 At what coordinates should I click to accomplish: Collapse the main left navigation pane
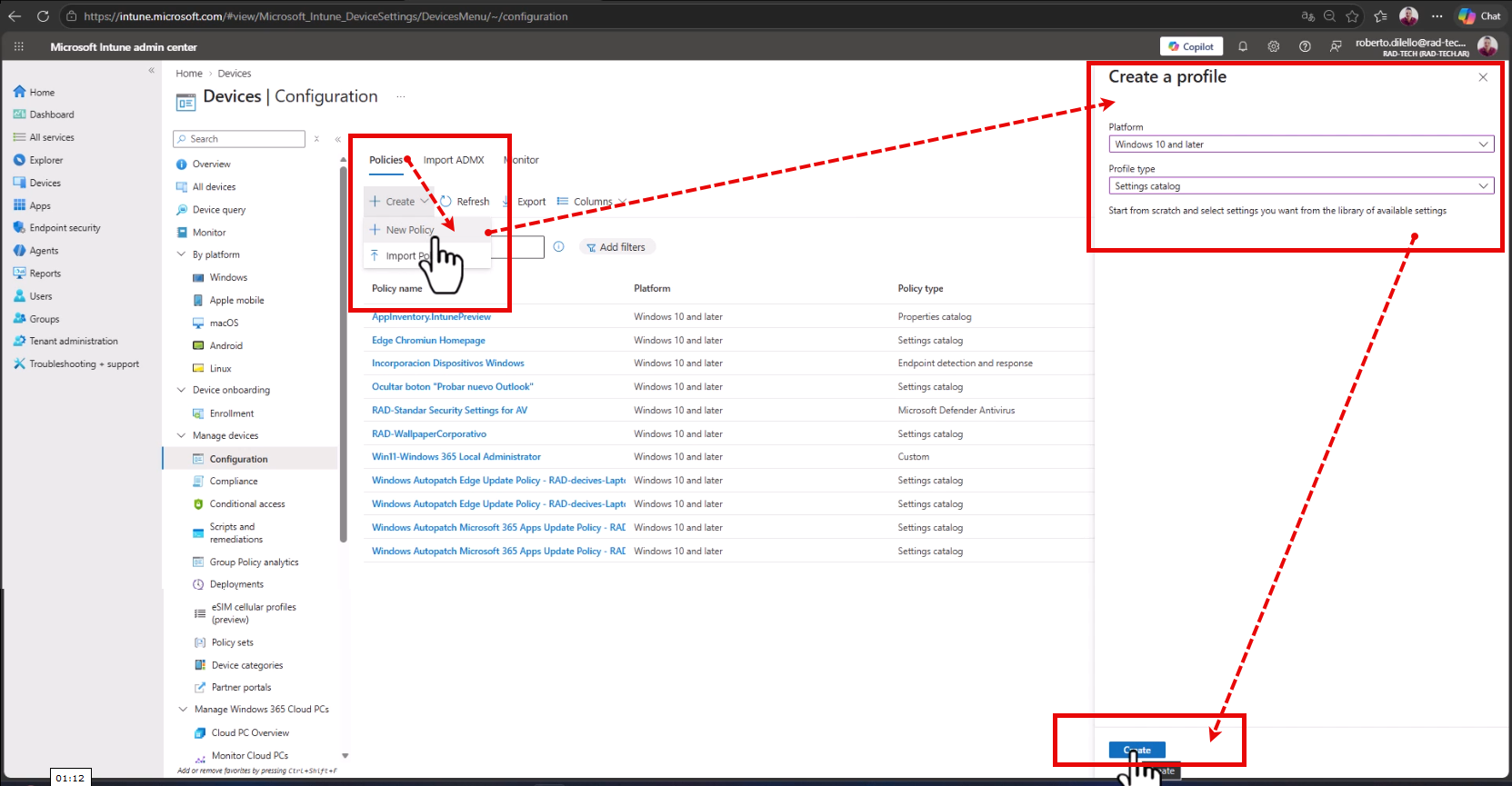(152, 70)
